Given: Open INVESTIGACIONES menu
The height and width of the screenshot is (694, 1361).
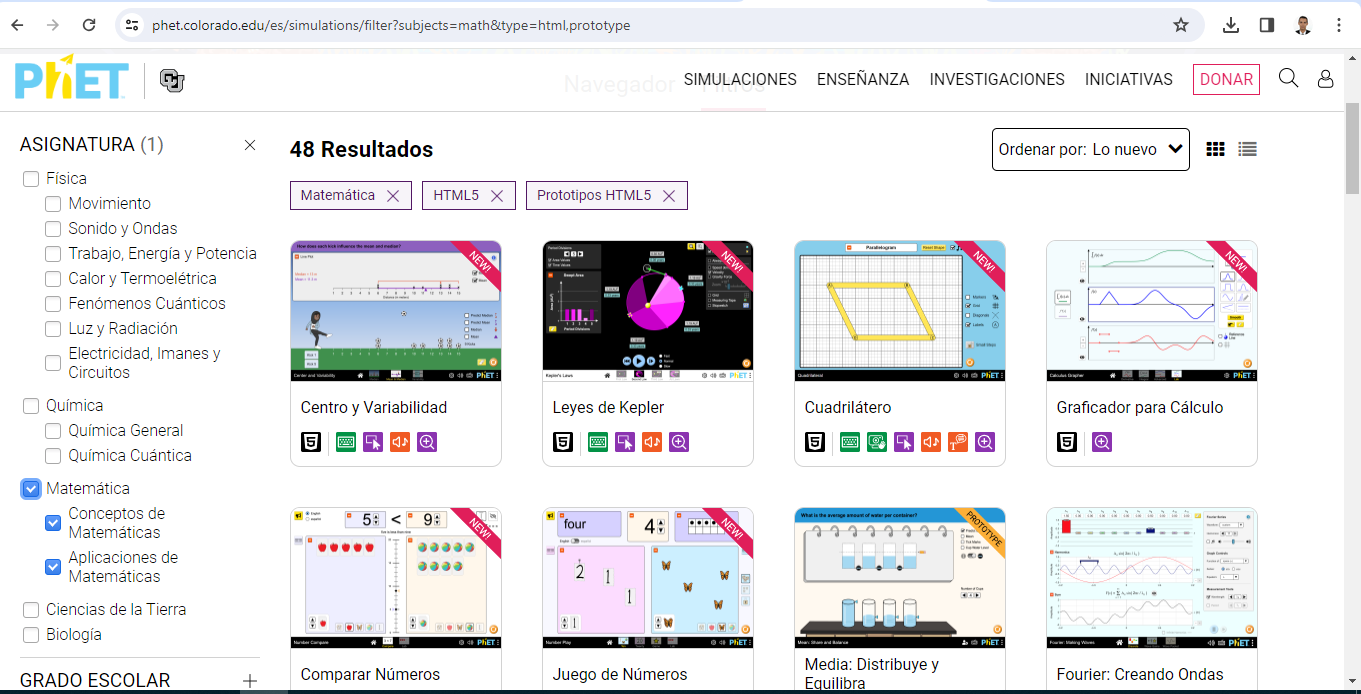Looking at the screenshot, I should pyautogui.click(x=997, y=79).
